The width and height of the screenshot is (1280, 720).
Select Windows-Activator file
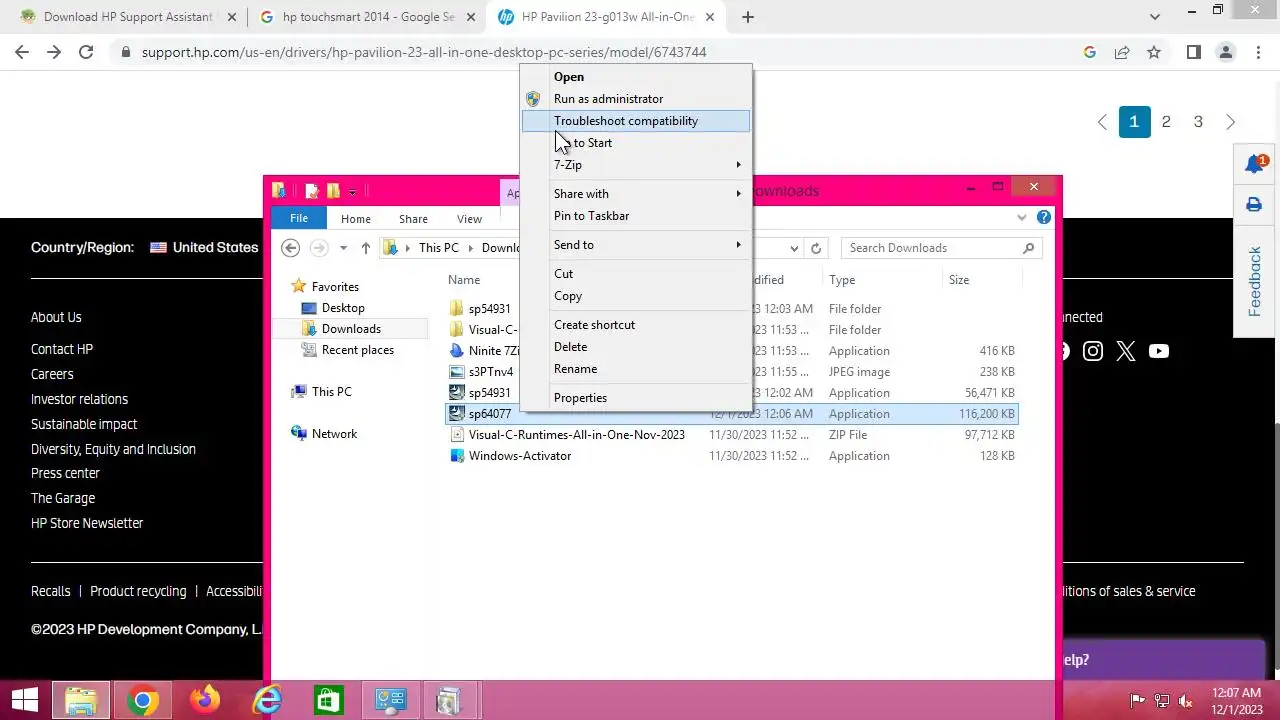click(x=520, y=456)
